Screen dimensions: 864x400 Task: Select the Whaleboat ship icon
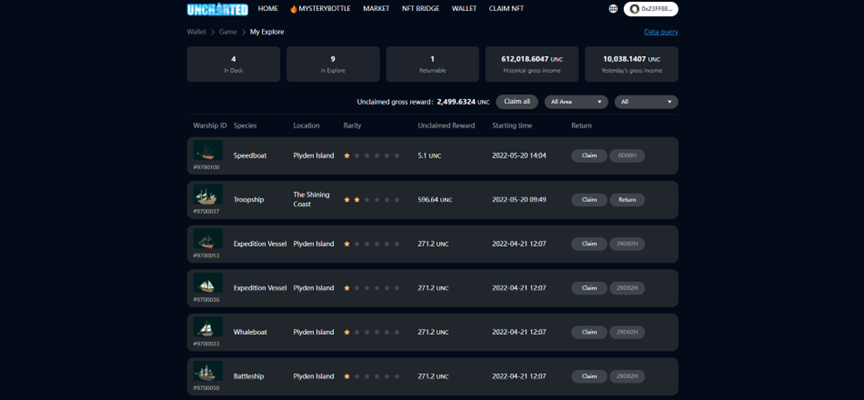[x=208, y=328]
